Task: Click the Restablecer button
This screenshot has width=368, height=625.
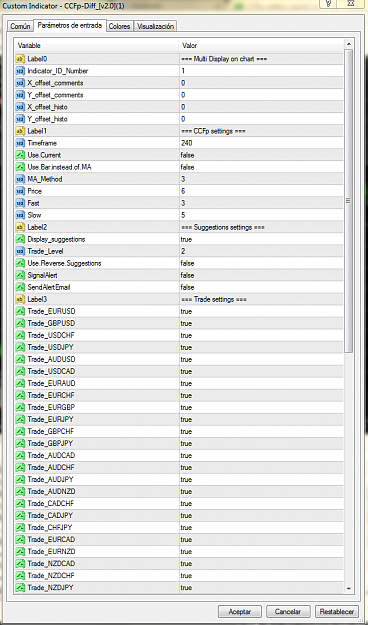Action: click(337, 611)
